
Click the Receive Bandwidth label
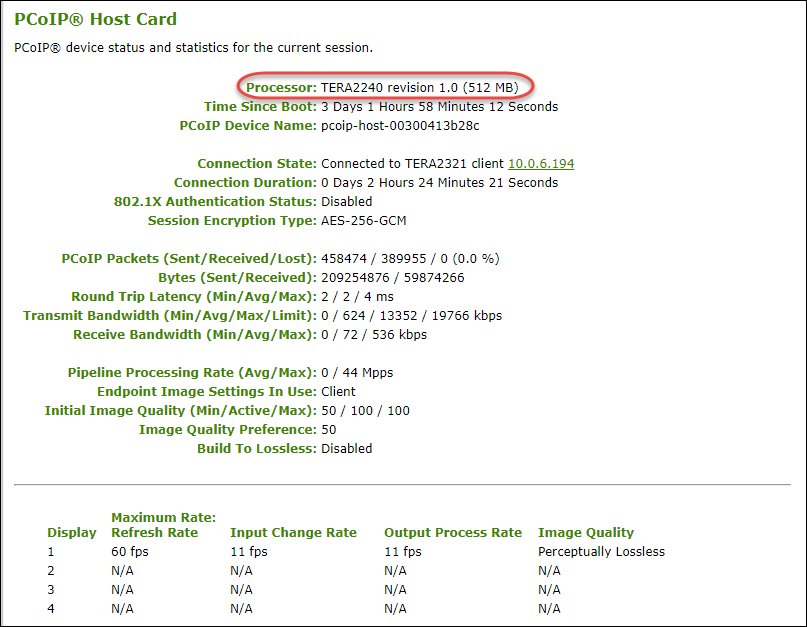point(195,335)
